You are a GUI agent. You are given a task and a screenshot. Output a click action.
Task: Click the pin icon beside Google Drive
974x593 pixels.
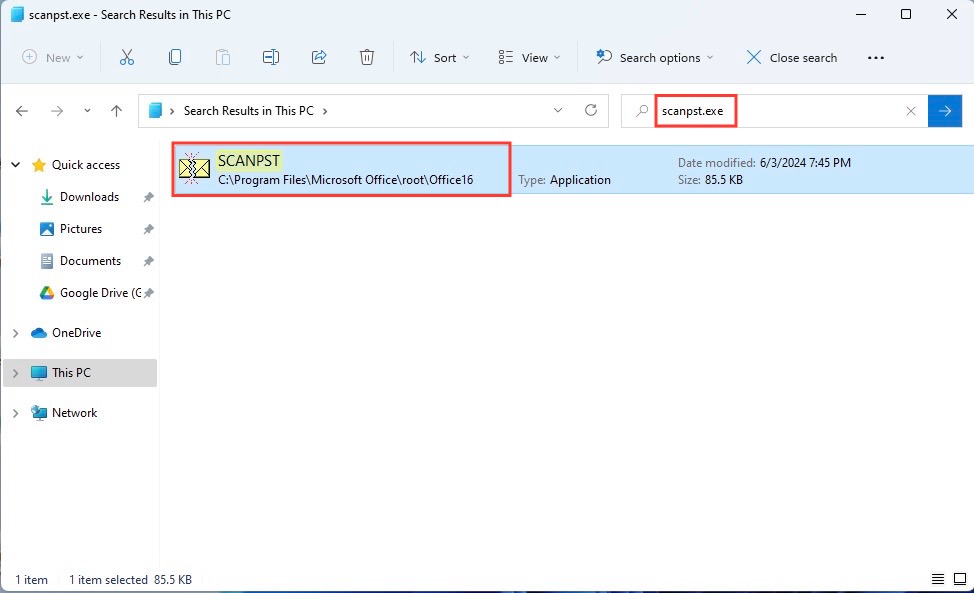coord(148,293)
